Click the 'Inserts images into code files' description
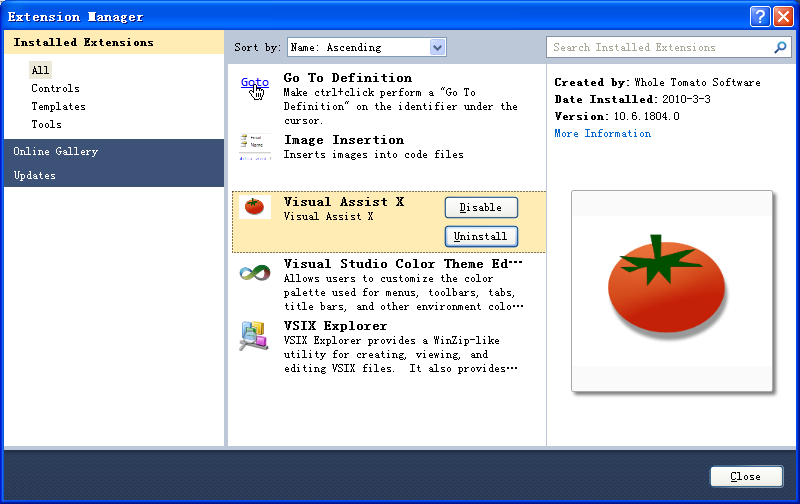This screenshot has height=504, width=800. 373,155
